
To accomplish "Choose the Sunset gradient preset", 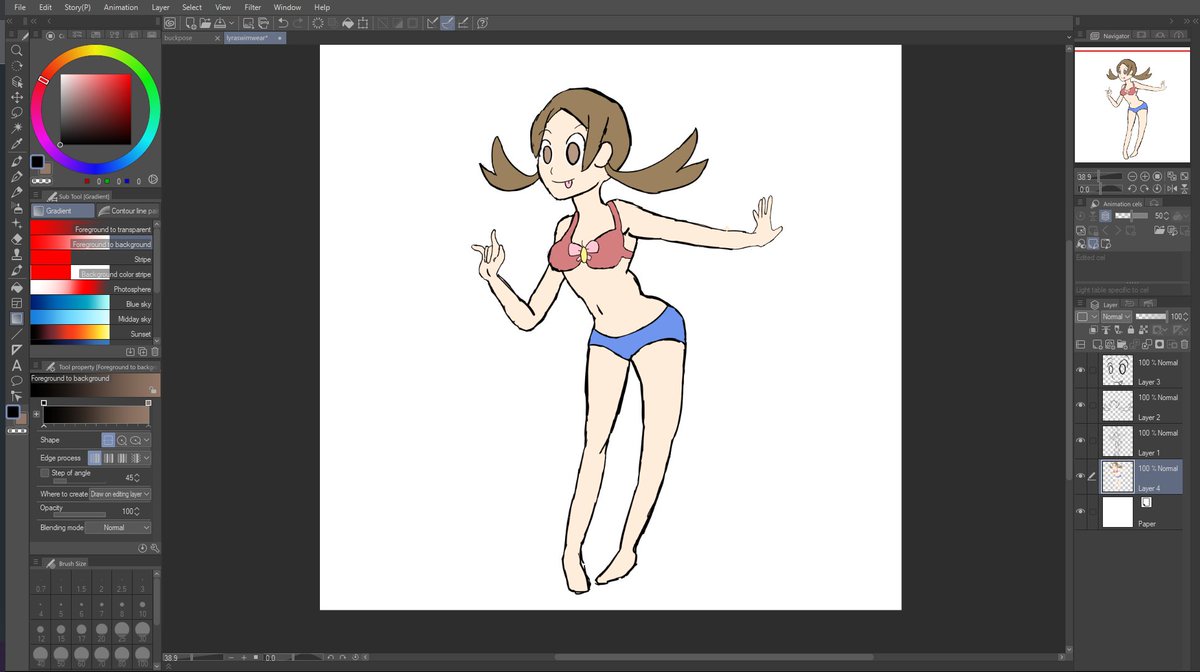I will pyautogui.click(x=91, y=334).
